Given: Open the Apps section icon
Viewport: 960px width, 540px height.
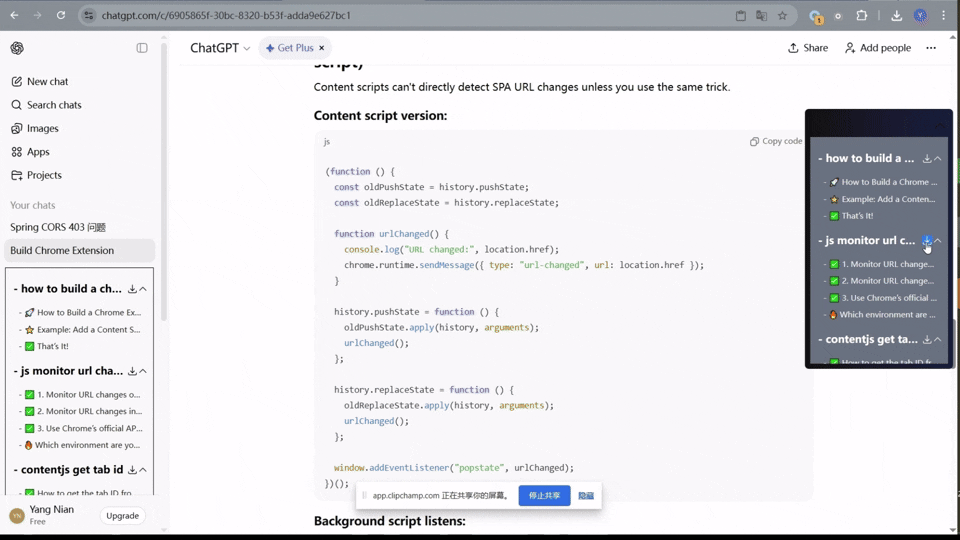Looking at the screenshot, I should pyautogui.click(x=17, y=152).
